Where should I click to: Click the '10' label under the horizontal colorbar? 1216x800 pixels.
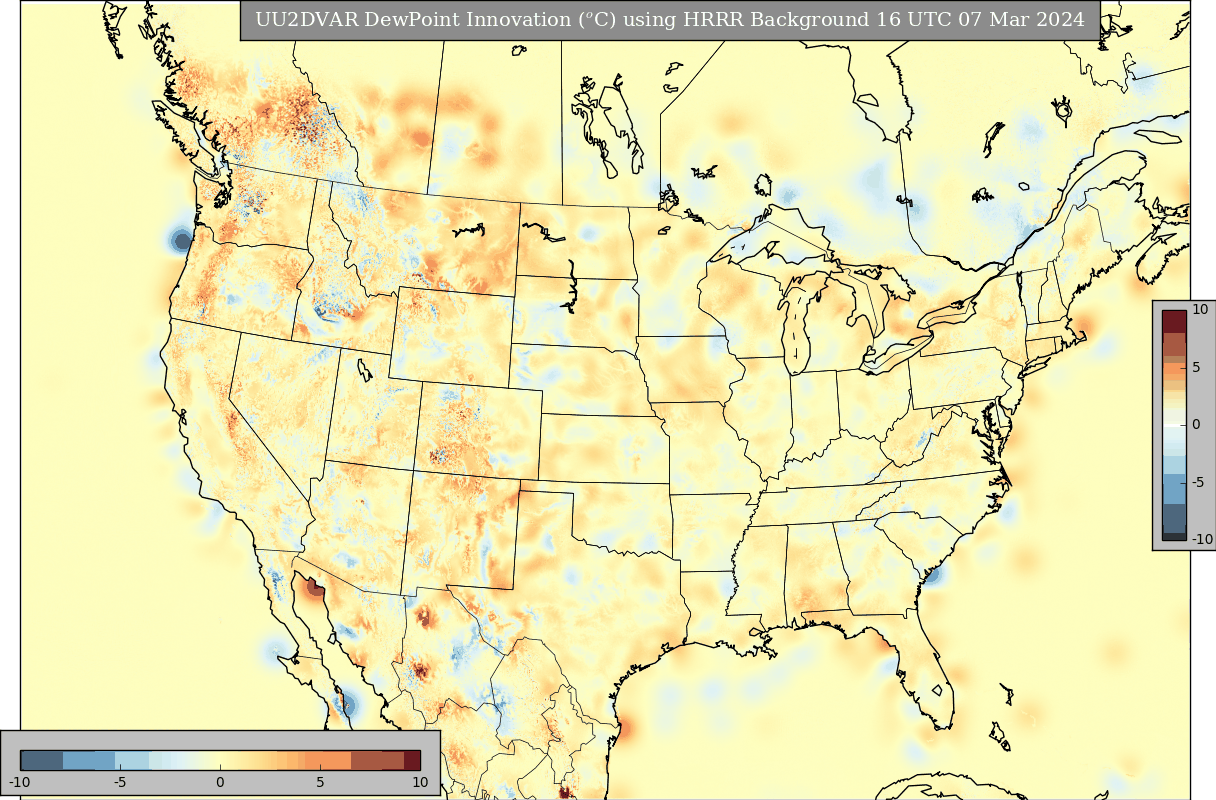[x=420, y=781]
